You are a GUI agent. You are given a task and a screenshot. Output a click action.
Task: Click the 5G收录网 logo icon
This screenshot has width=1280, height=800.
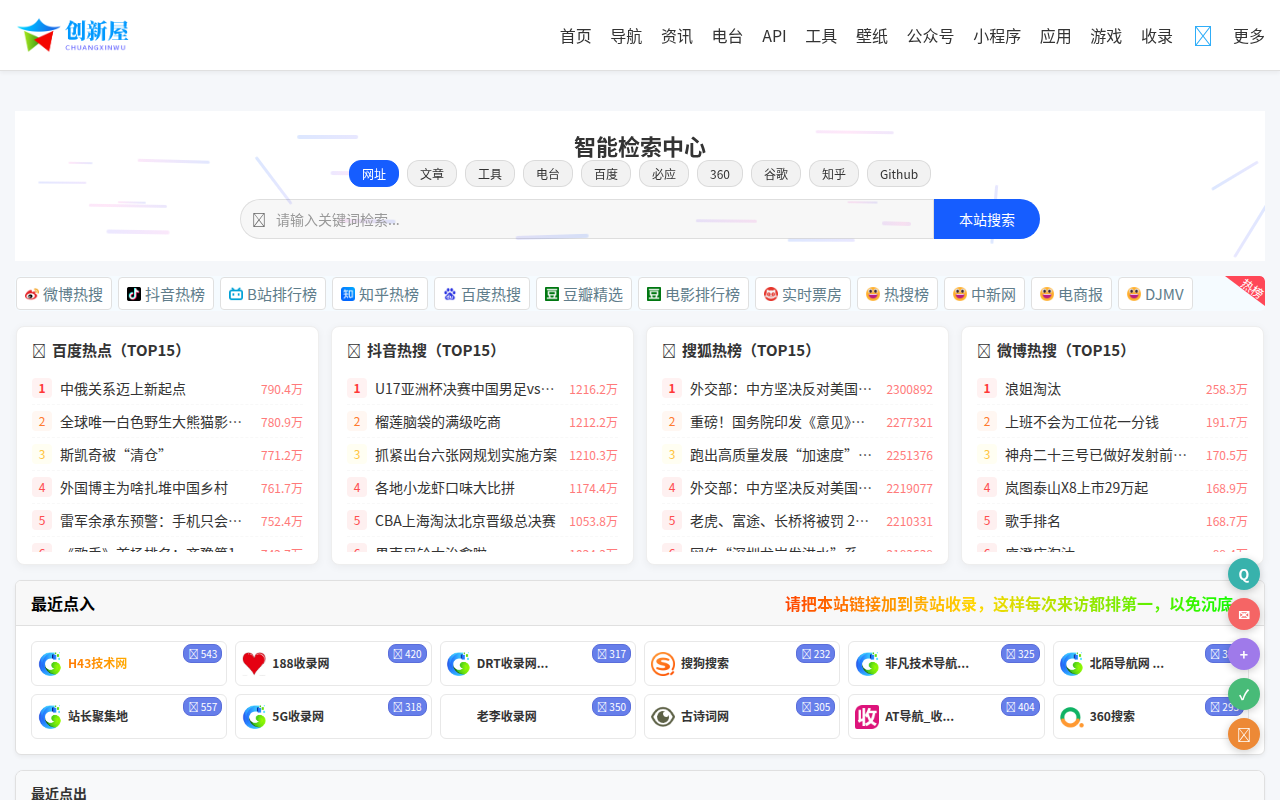tap(254, 716)
